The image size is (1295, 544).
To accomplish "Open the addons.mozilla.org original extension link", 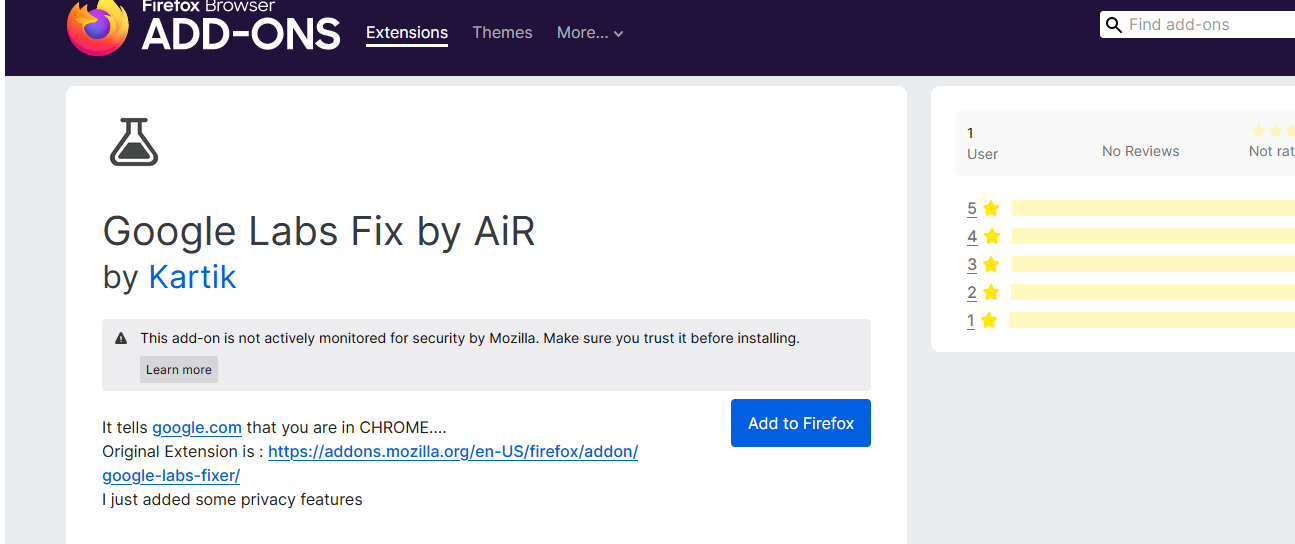I will click(x=370, y=463).
